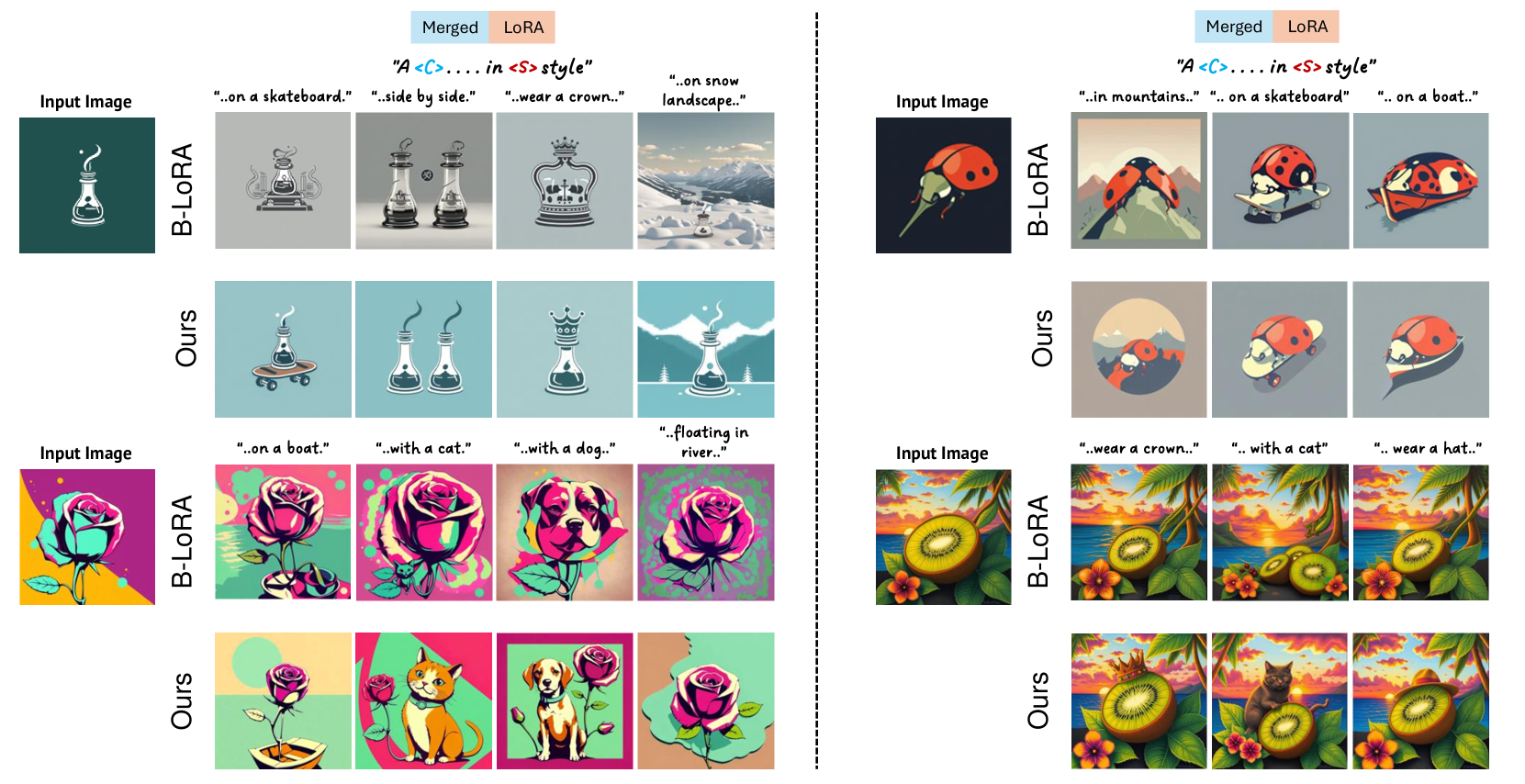Image resolution: width=1525 pixels, height=784 pixels.
Task: Click the left blue Merged legend box
Action: coord(450,28)
